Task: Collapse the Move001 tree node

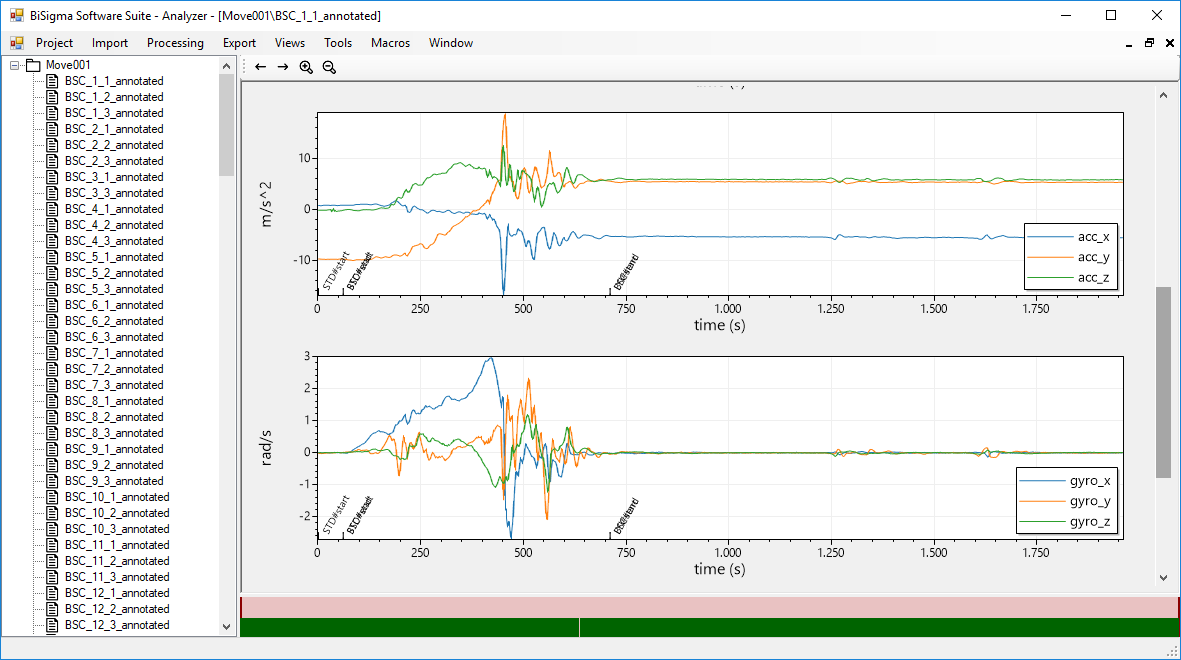Action: click(x=14, y=65)
